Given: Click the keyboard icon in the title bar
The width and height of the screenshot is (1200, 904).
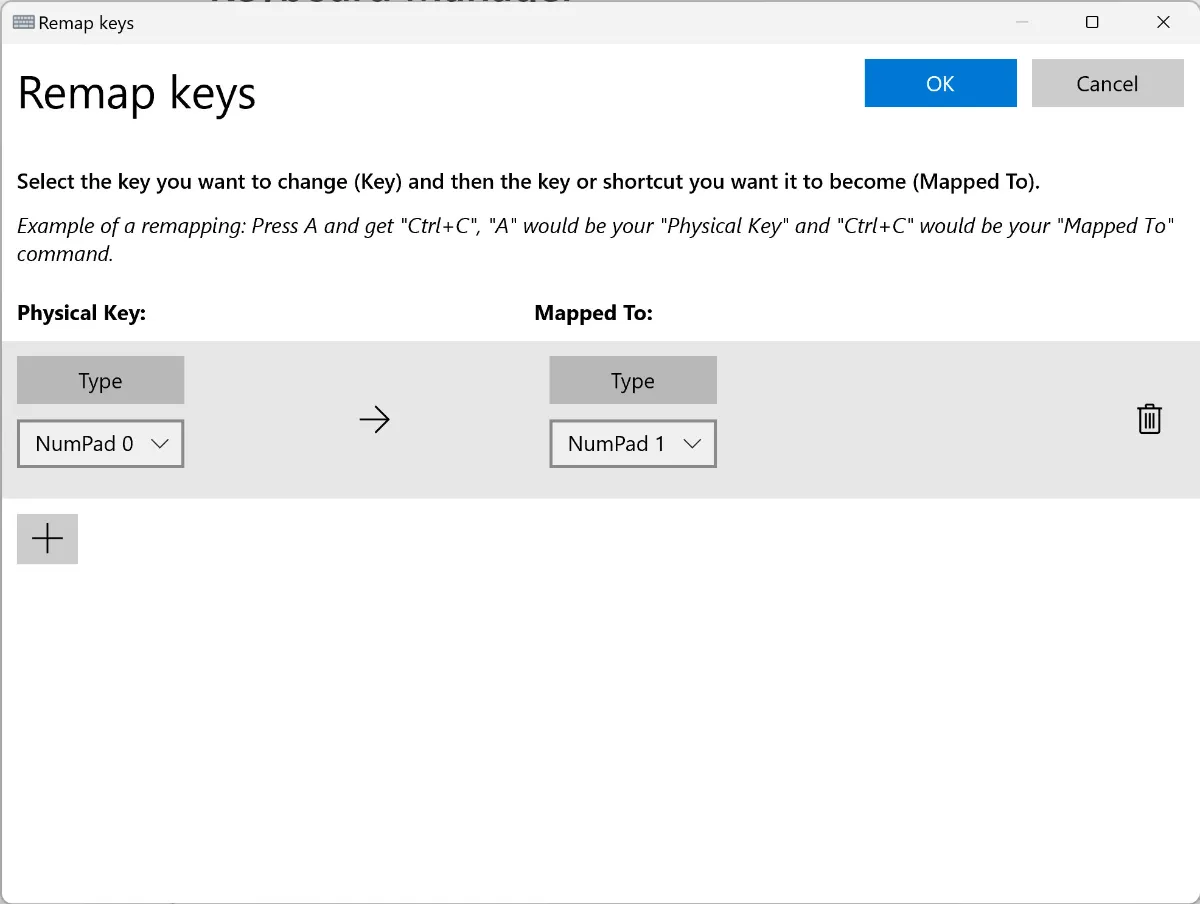Looking at the screenshot, I should pyautogui.click(x=24, y=22).
